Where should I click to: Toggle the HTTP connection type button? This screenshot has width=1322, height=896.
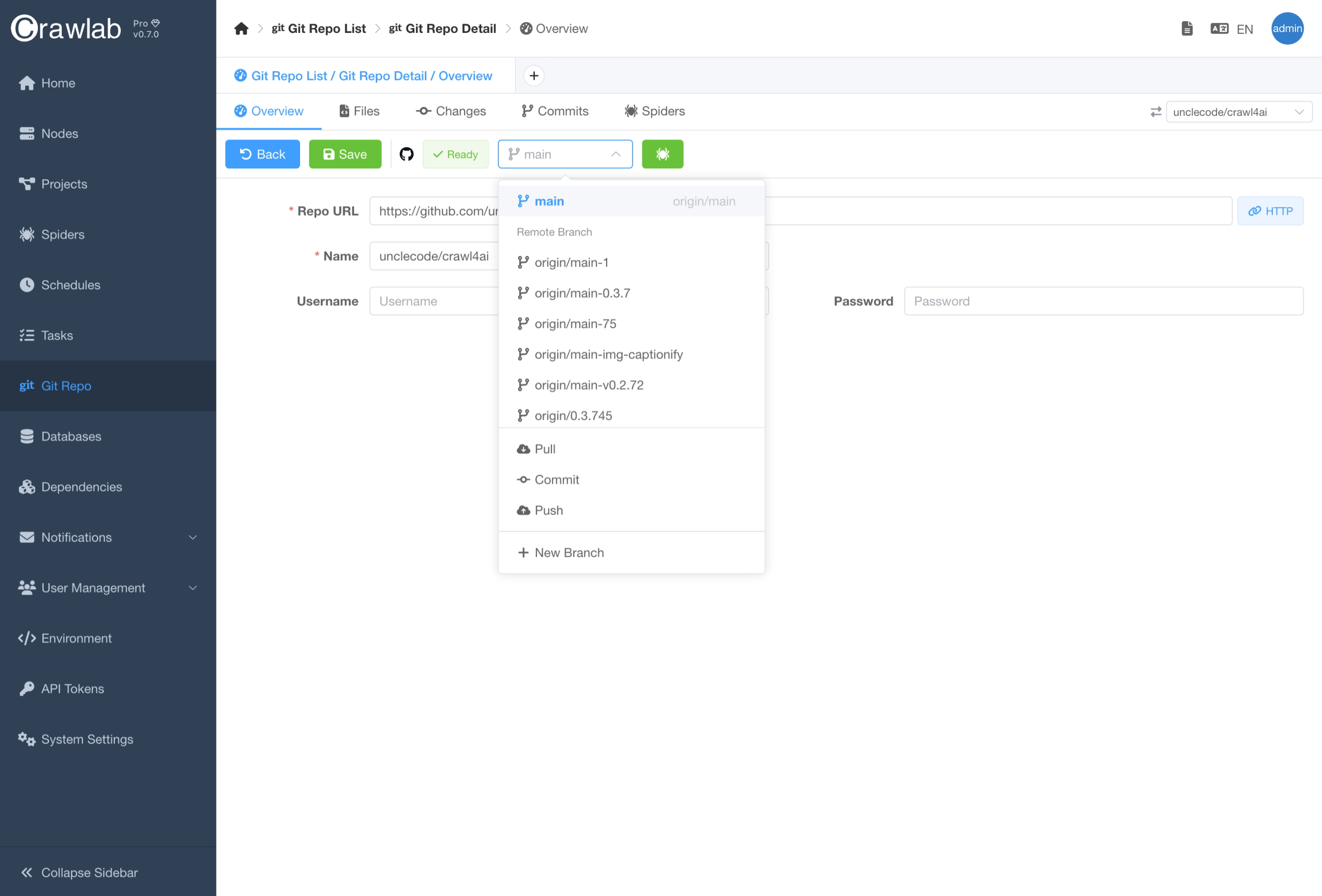pos(1269,211)
